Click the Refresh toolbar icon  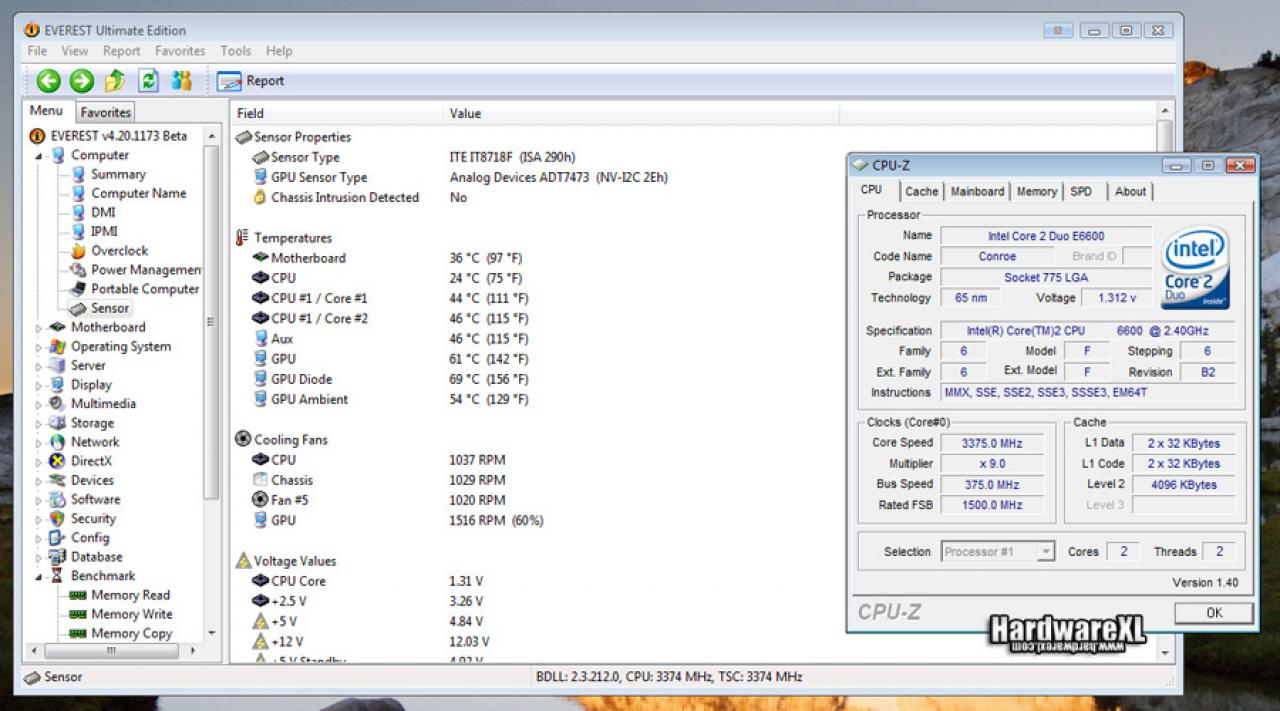pos(148,81)
